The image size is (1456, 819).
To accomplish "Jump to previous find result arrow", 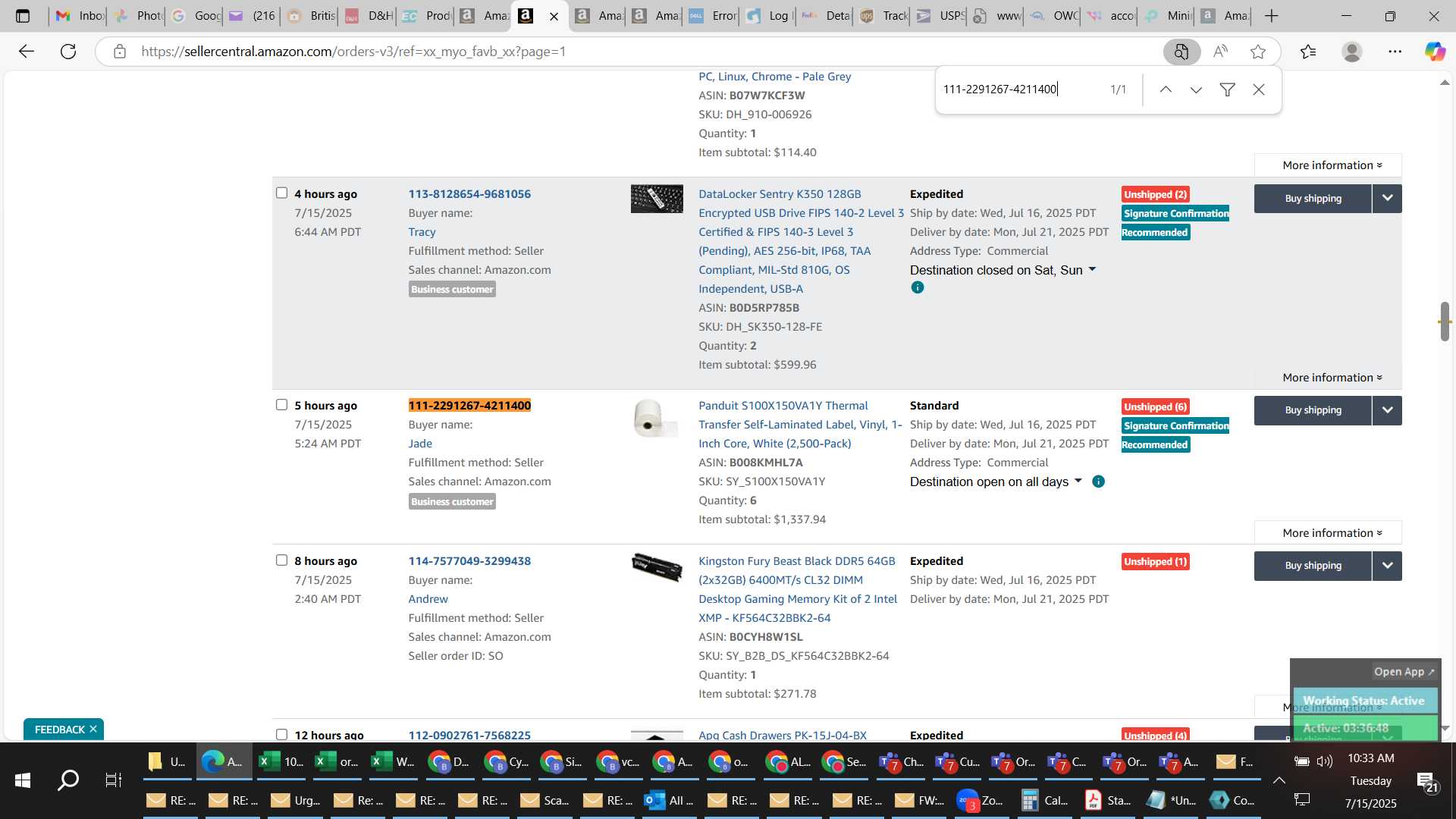I will coord(1166,89).
